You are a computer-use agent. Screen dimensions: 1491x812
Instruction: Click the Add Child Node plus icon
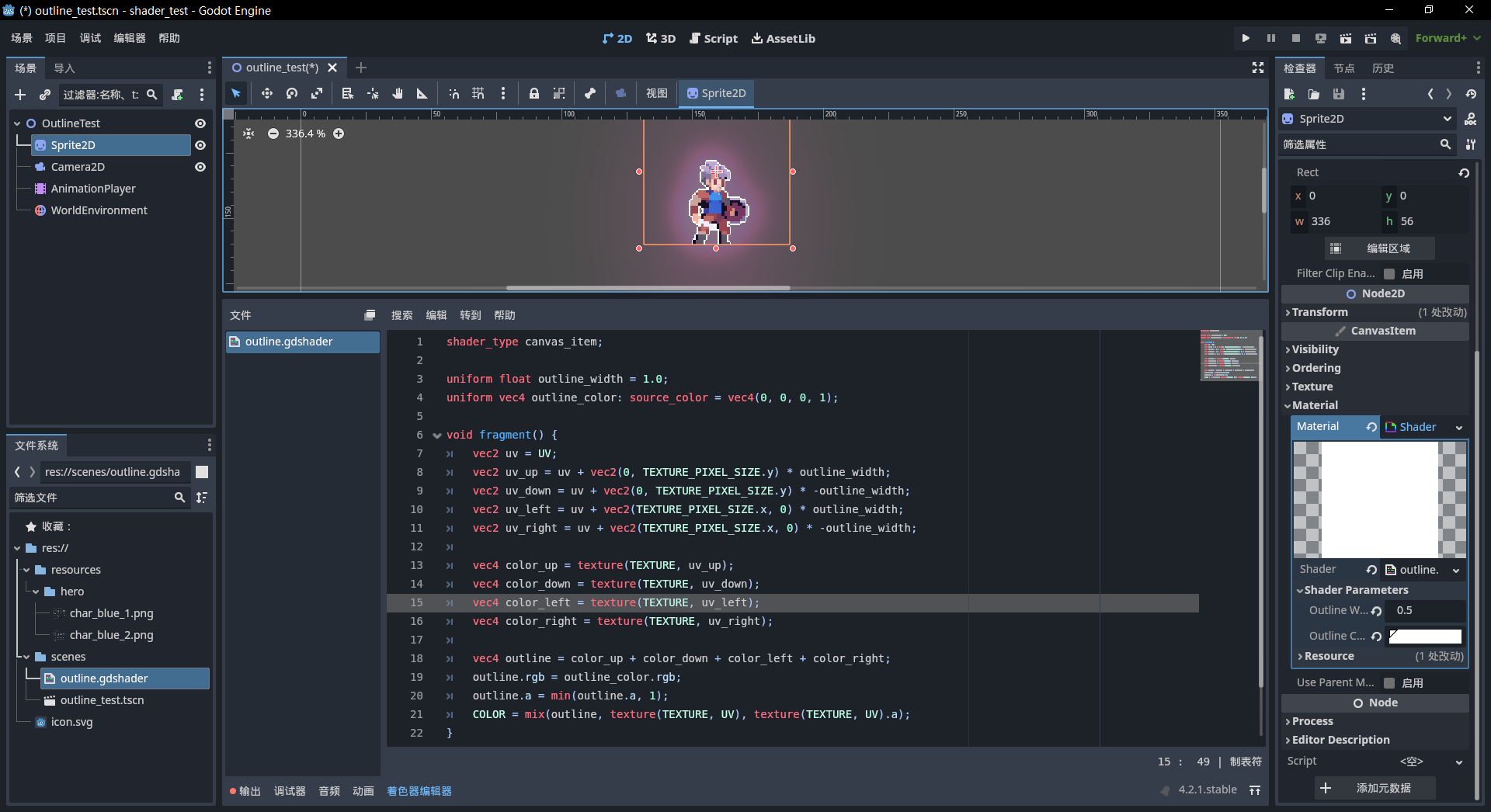[20, 95]
